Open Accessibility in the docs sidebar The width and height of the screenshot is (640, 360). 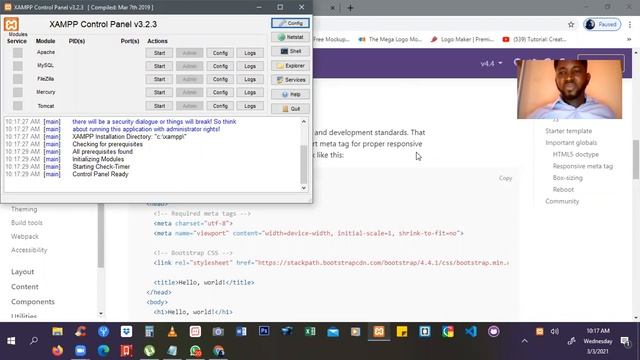click(x=29, y=250)
